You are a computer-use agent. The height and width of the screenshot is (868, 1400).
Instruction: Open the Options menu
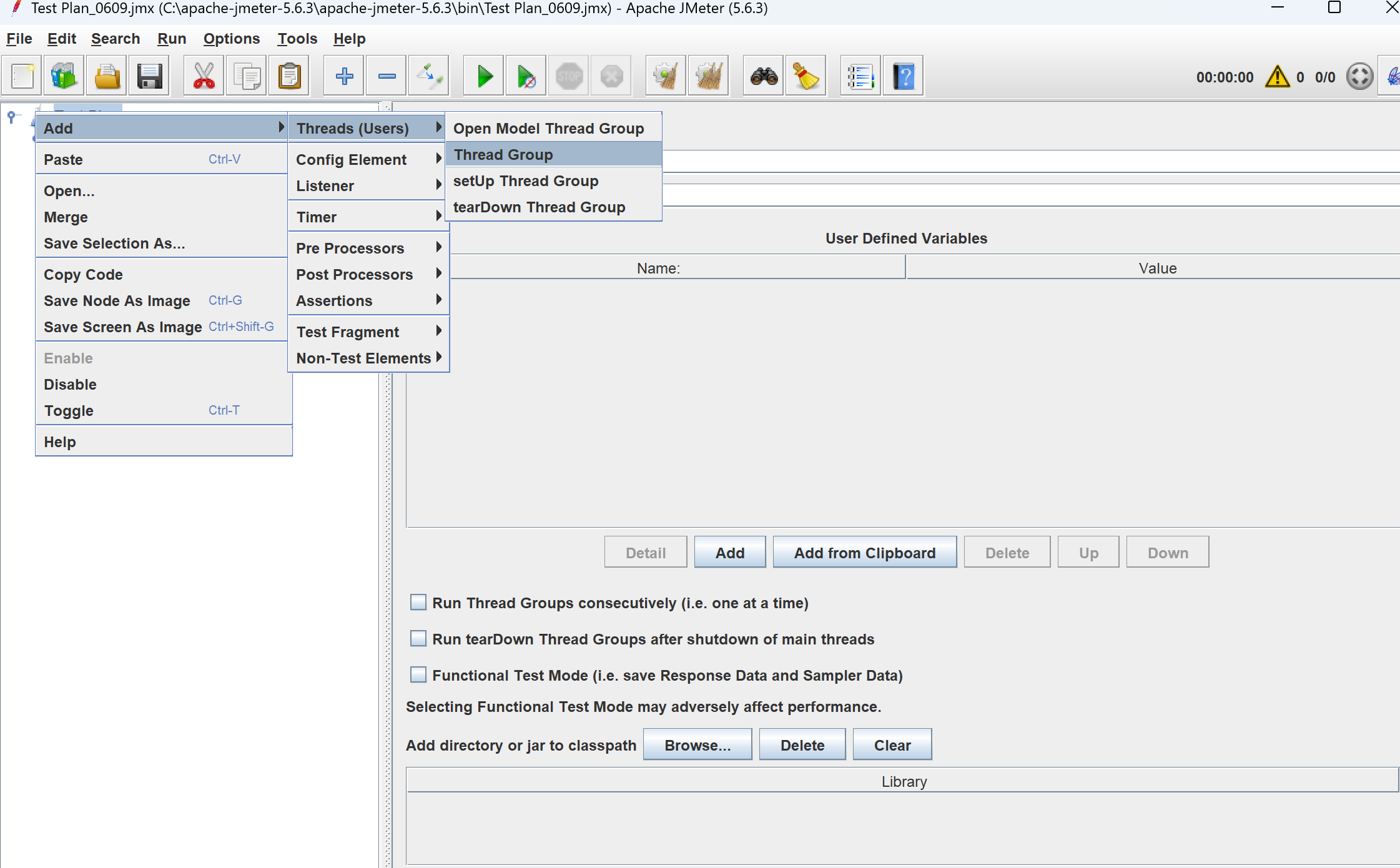coord(231,39)
